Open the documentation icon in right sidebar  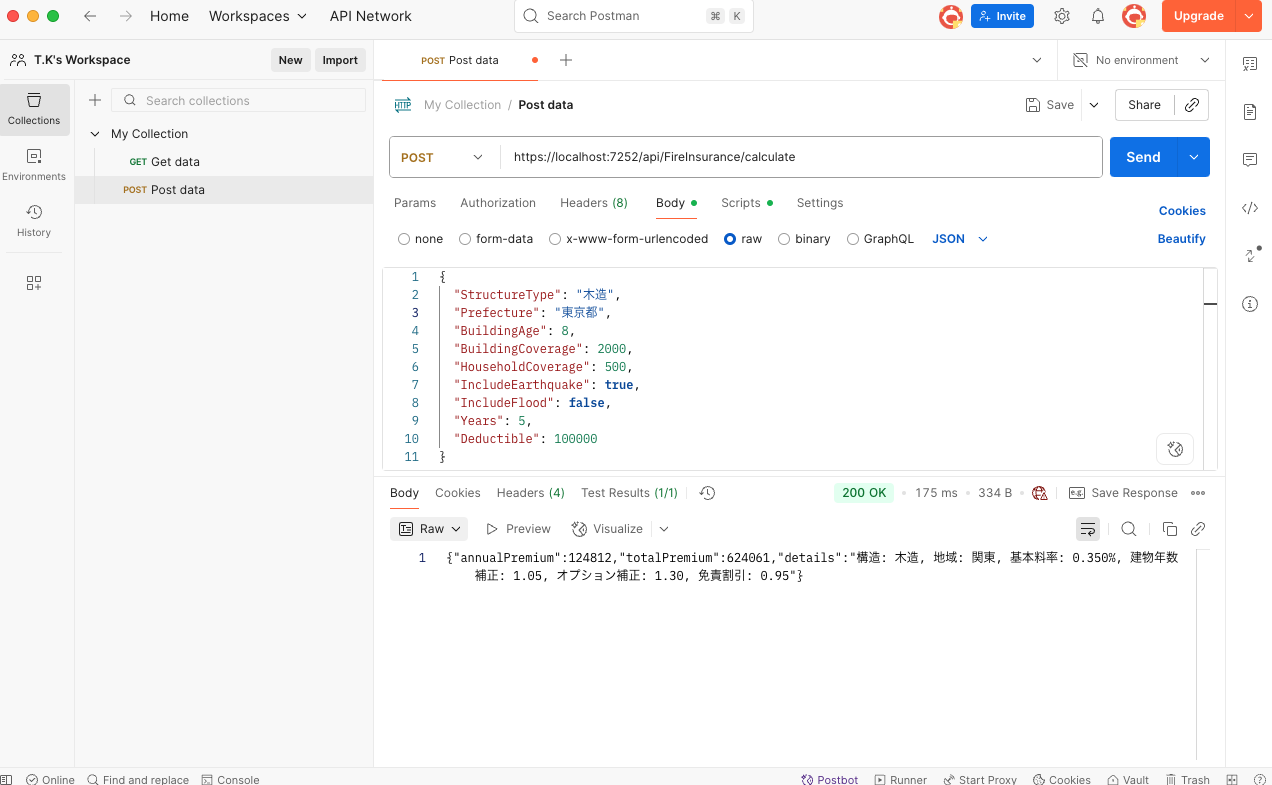(x=1250, y=112)
